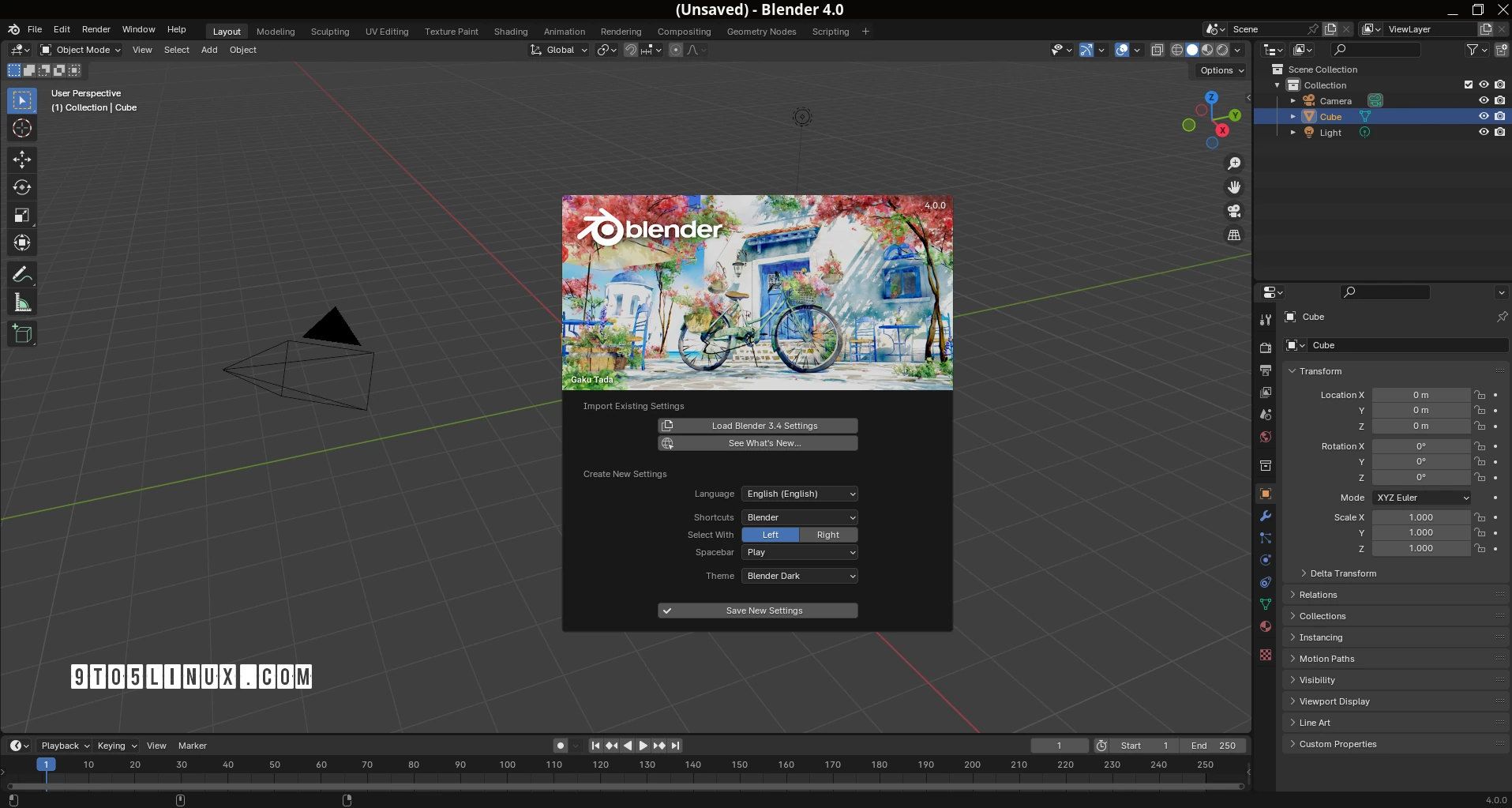Open the File menu
The height and width of the screenshot is (808, 1512).
tap(35, 29)
